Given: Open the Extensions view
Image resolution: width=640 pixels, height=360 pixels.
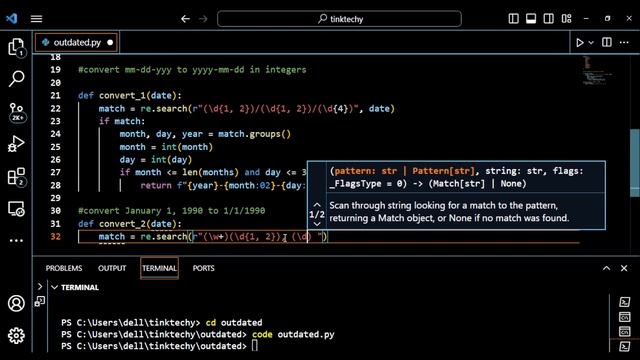Looking at the screenshot, I should (x=16, y=177).
